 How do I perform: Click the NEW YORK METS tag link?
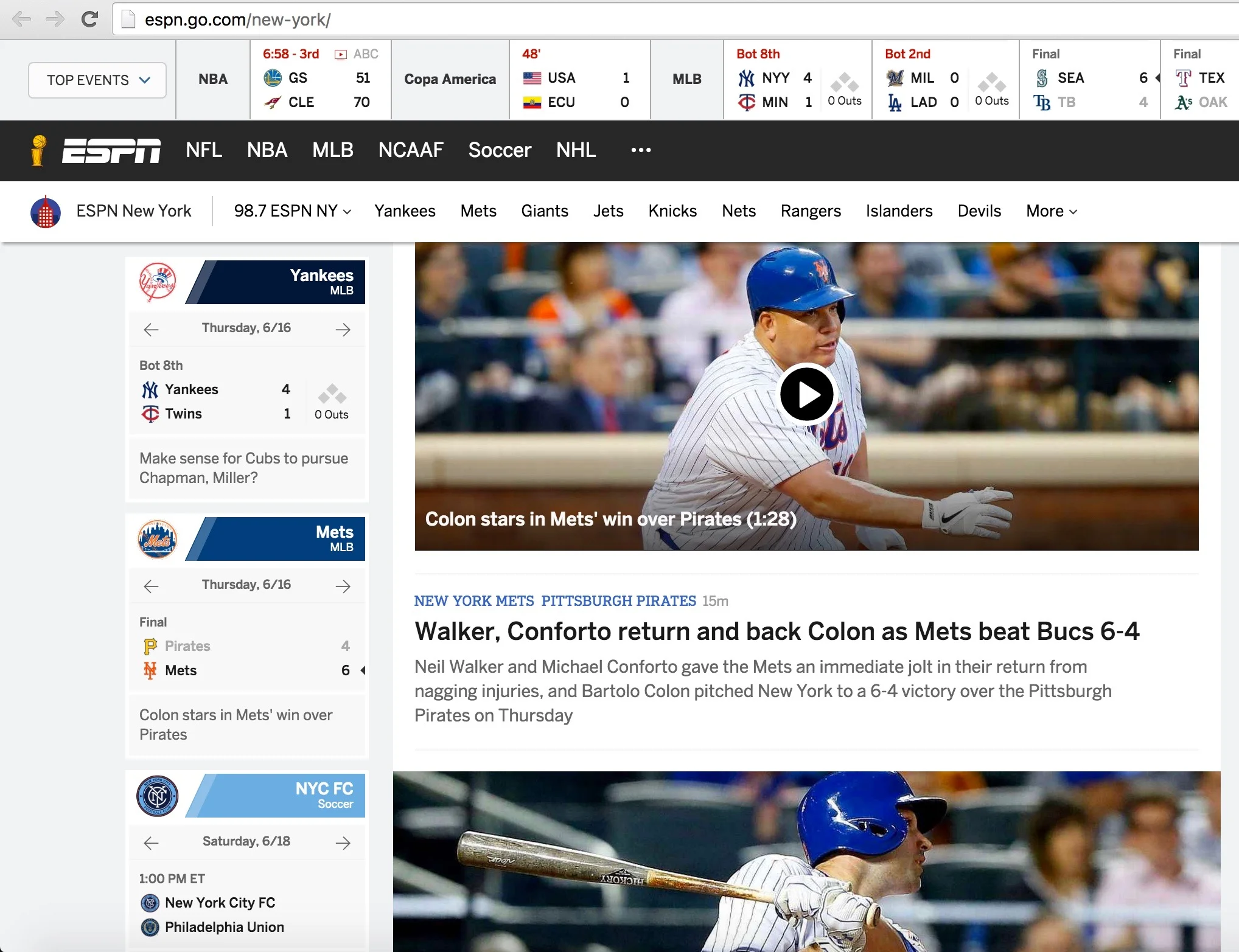pos(474,601)
